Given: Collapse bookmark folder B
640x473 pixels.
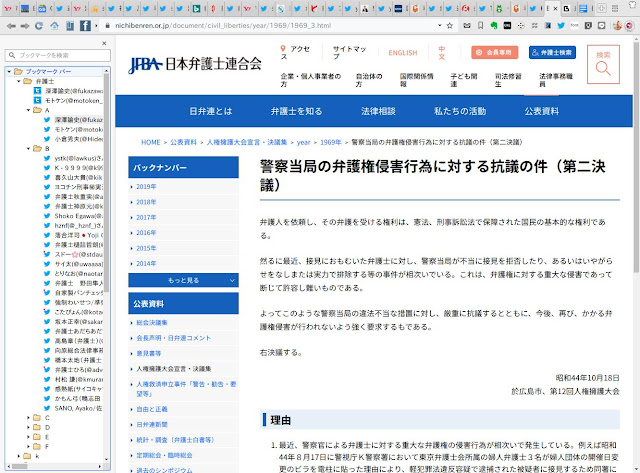Looking at the screenshot, I should point(28,149).
